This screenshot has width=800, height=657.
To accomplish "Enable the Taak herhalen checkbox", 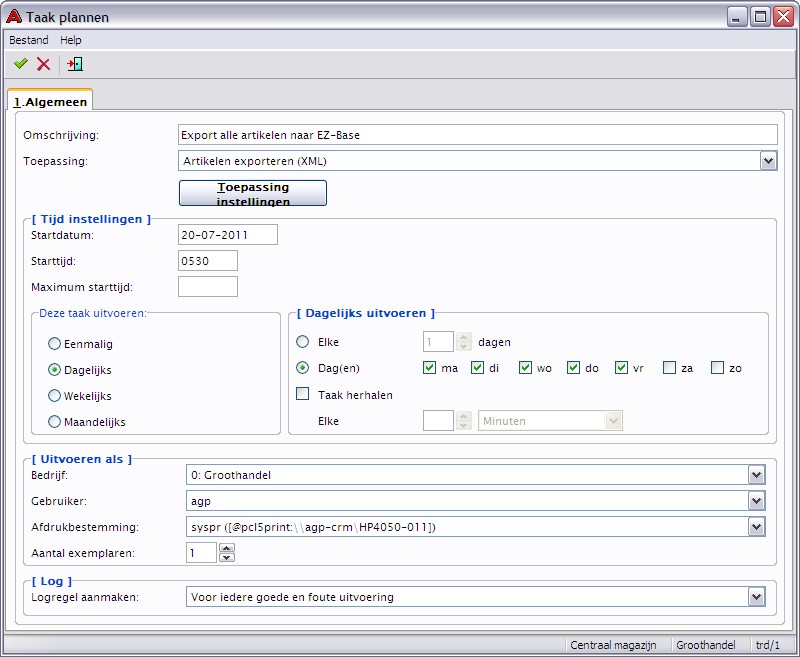I will click(303, 394).
